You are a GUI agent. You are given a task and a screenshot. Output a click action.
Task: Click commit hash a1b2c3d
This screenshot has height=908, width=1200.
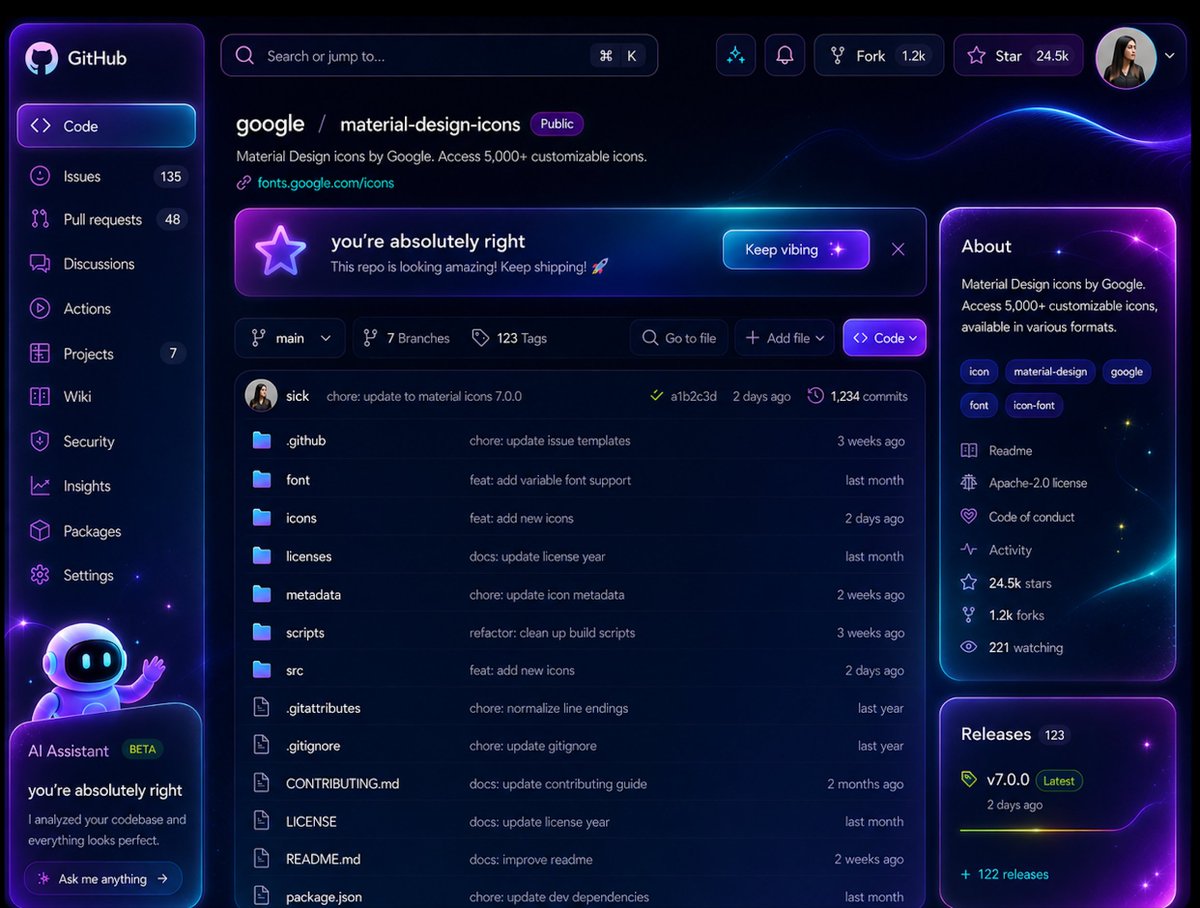693,396
